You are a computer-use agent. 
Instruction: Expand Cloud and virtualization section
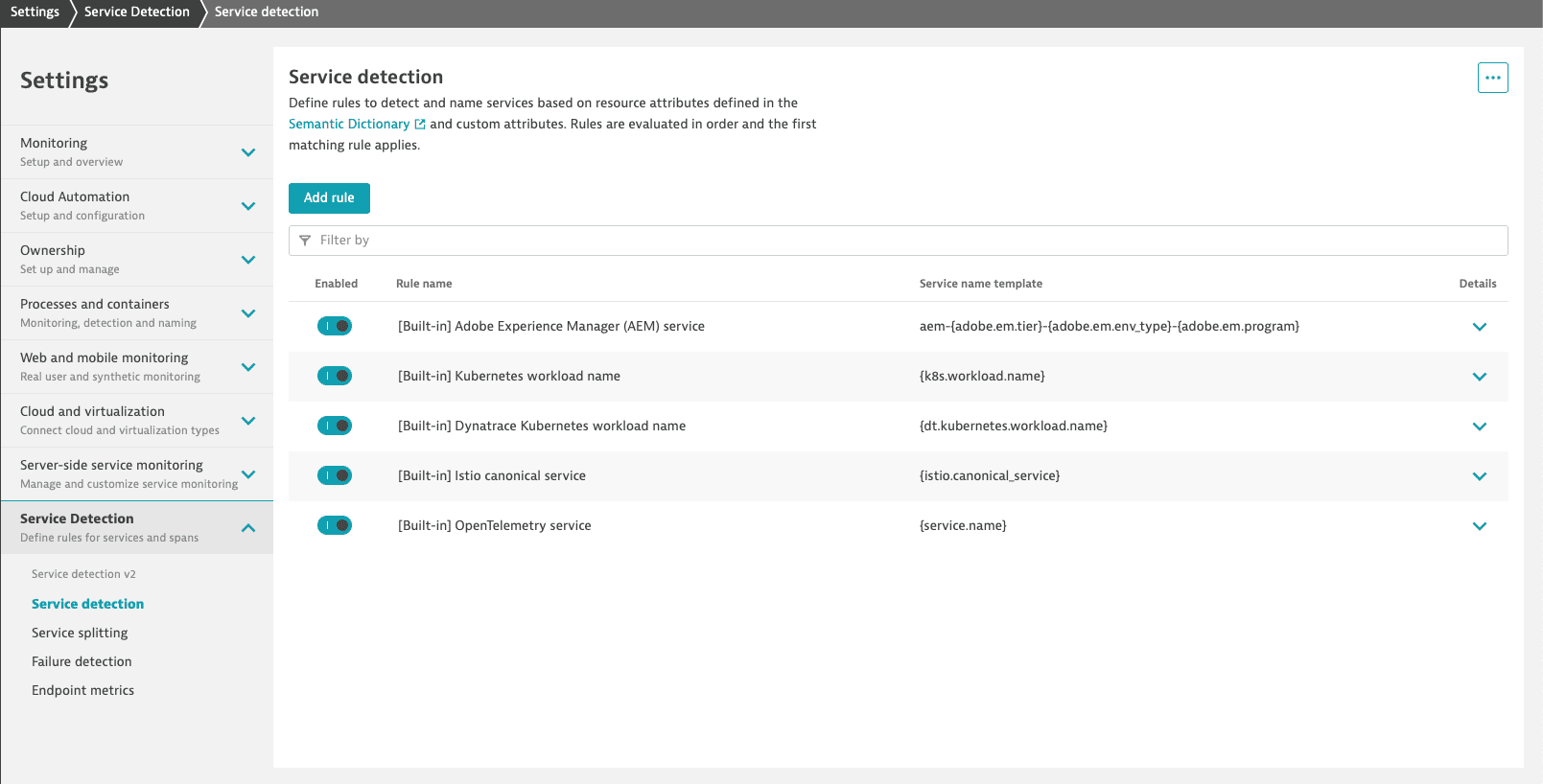tap(248, 421)
